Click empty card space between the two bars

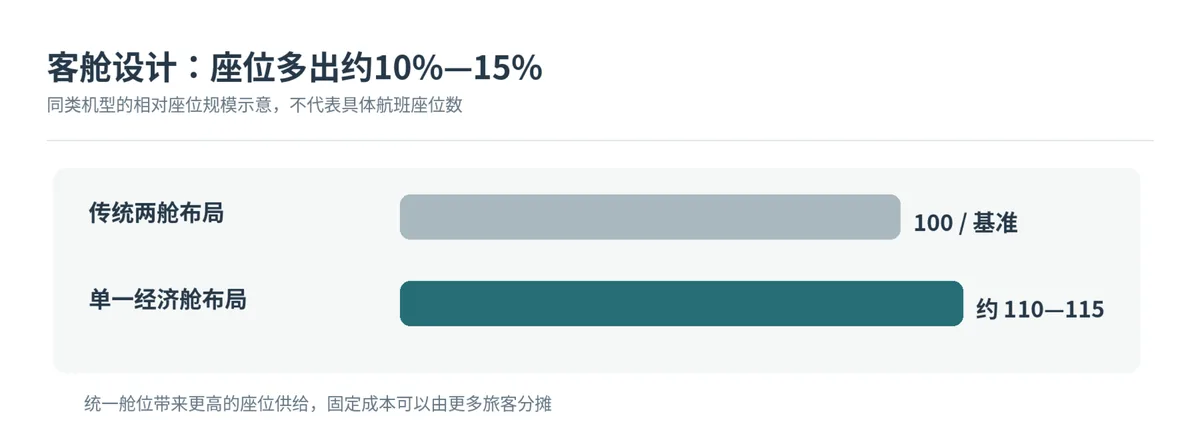coord(650,260)
